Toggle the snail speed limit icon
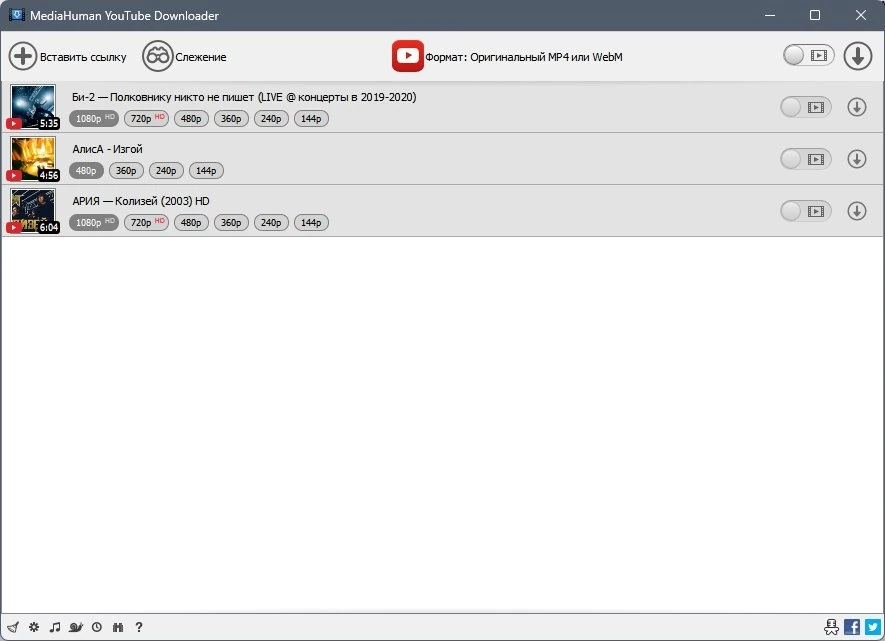Image resolution: width=885 pixels, height=641 pixels. (76, 627)
